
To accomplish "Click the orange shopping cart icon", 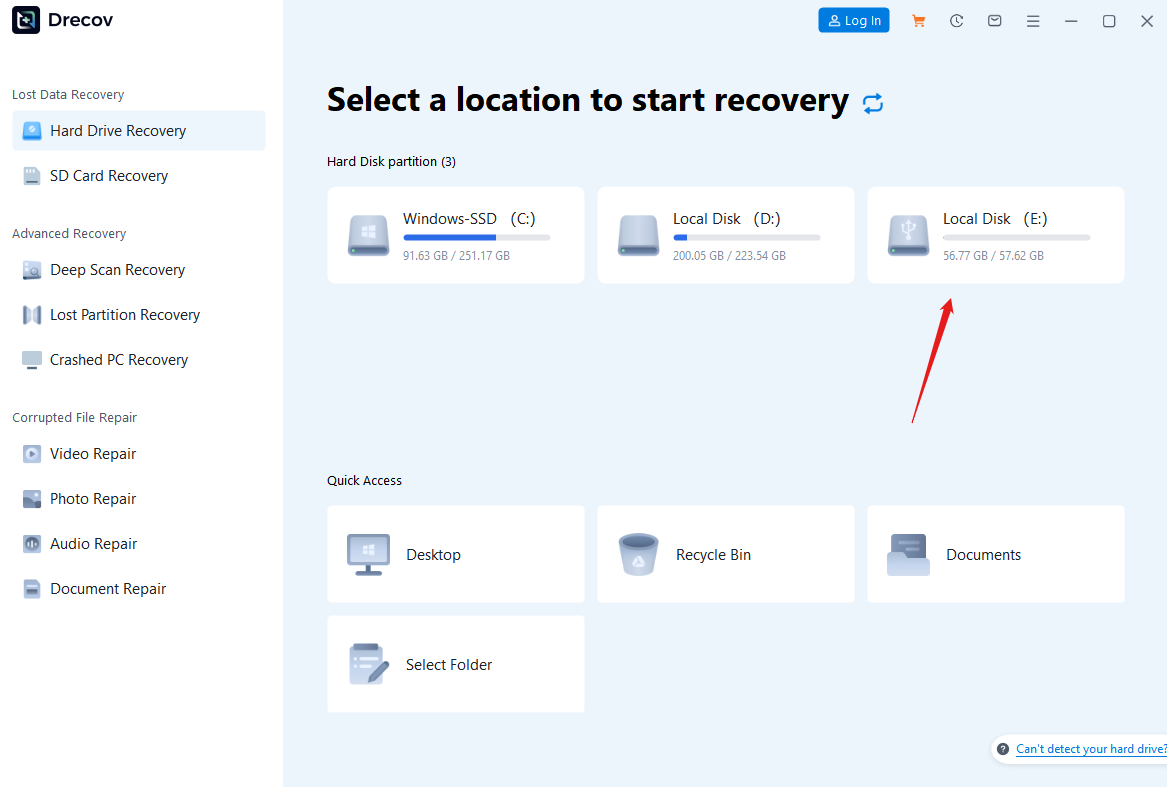I will (x=918, y=20).
